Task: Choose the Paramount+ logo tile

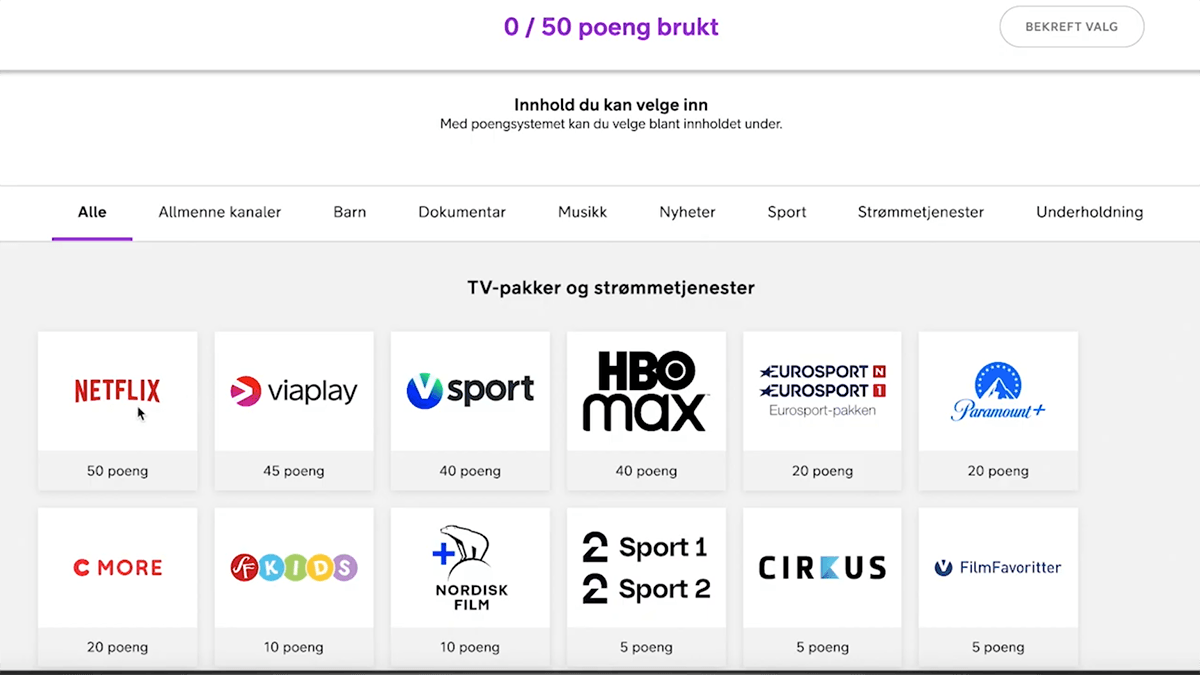Action: click(x=998, y=391)
